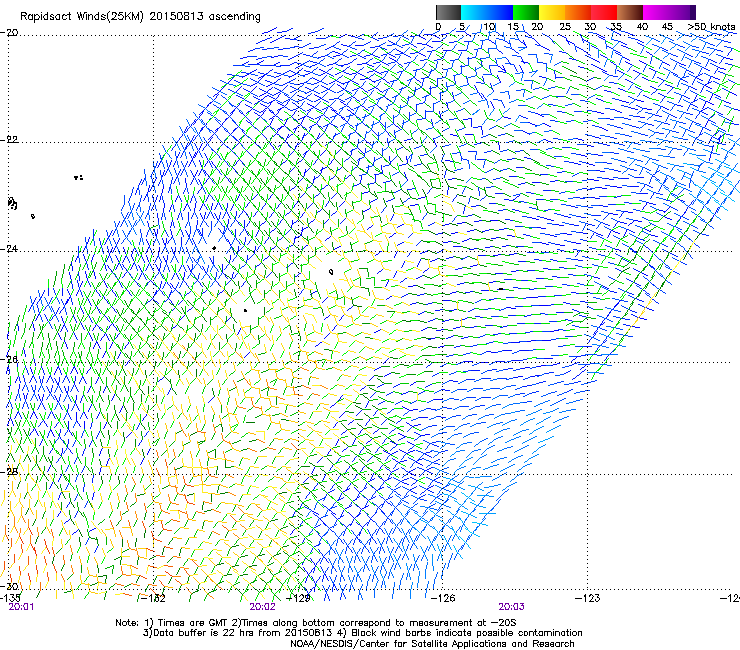
Task: Click the purple time label '20:02'
Action: pos(262,607)
